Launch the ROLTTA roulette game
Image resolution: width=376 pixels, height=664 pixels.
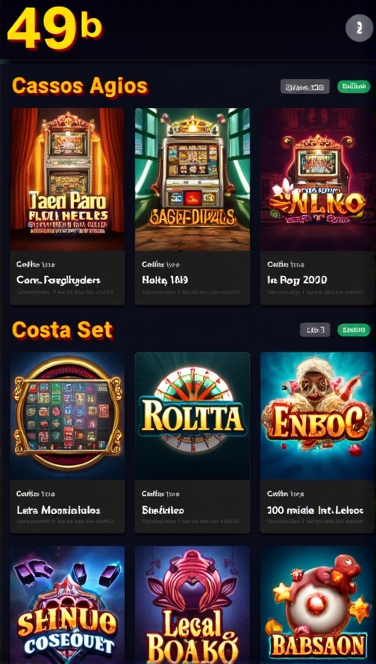click(192, 416)
